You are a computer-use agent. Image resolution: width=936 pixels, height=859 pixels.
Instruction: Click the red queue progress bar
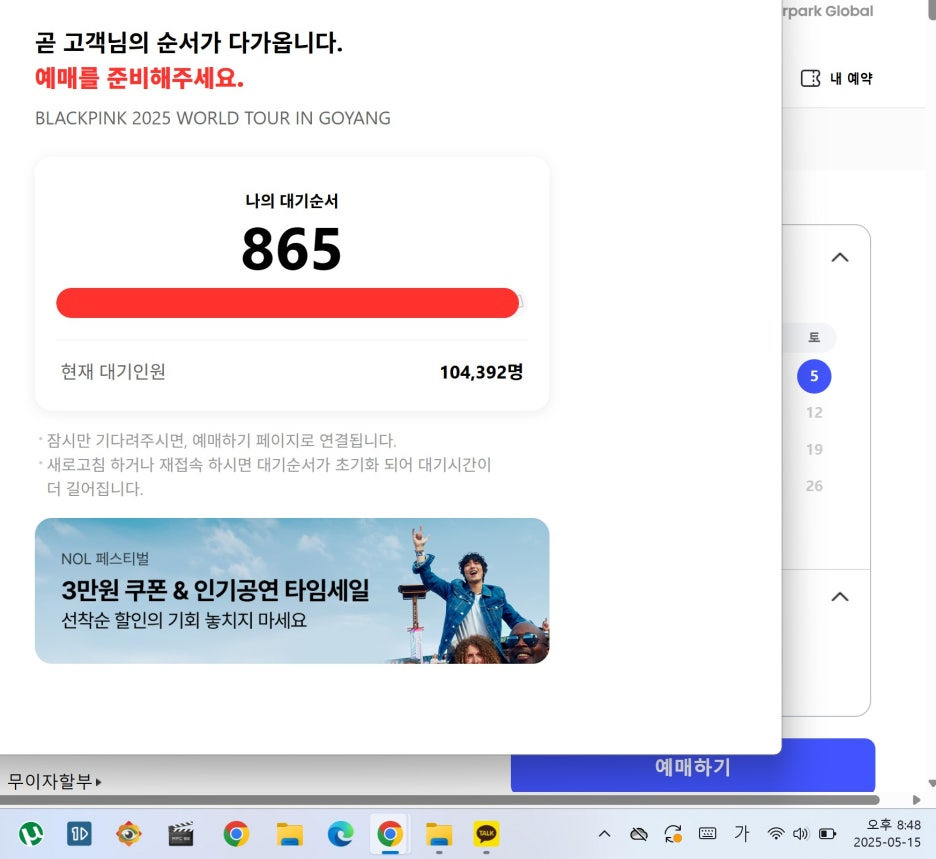[x=288, y=303]
